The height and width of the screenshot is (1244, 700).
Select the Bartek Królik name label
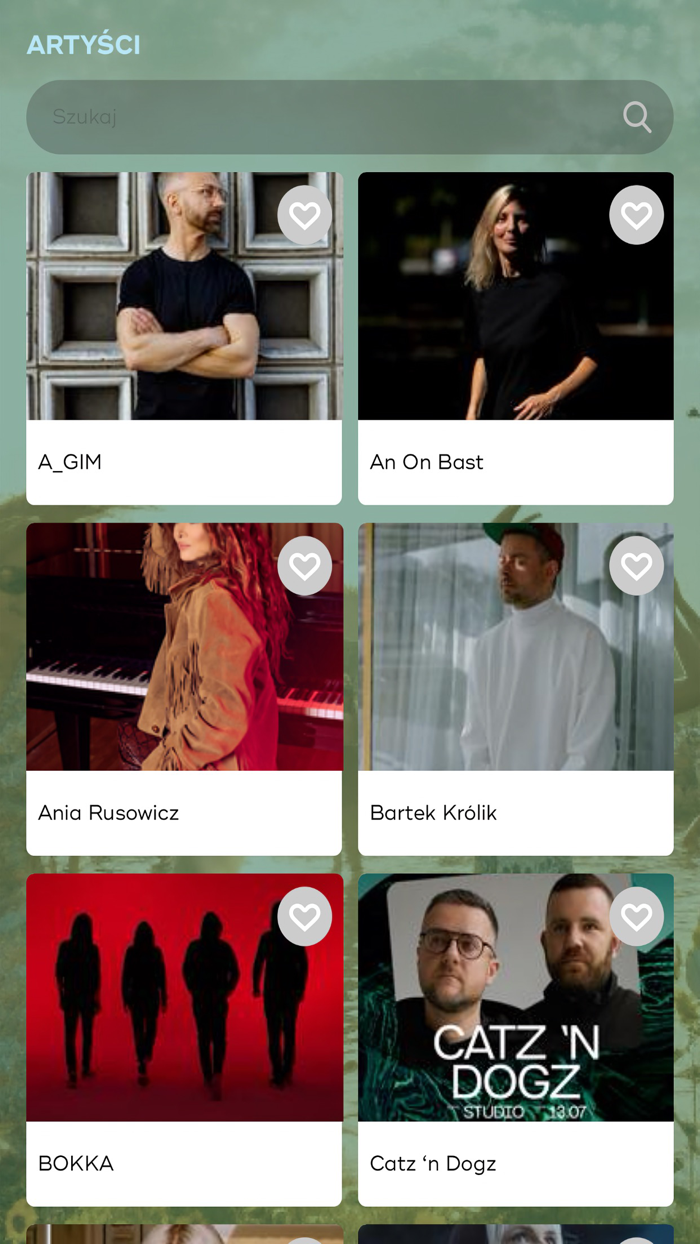pos(433,813)
